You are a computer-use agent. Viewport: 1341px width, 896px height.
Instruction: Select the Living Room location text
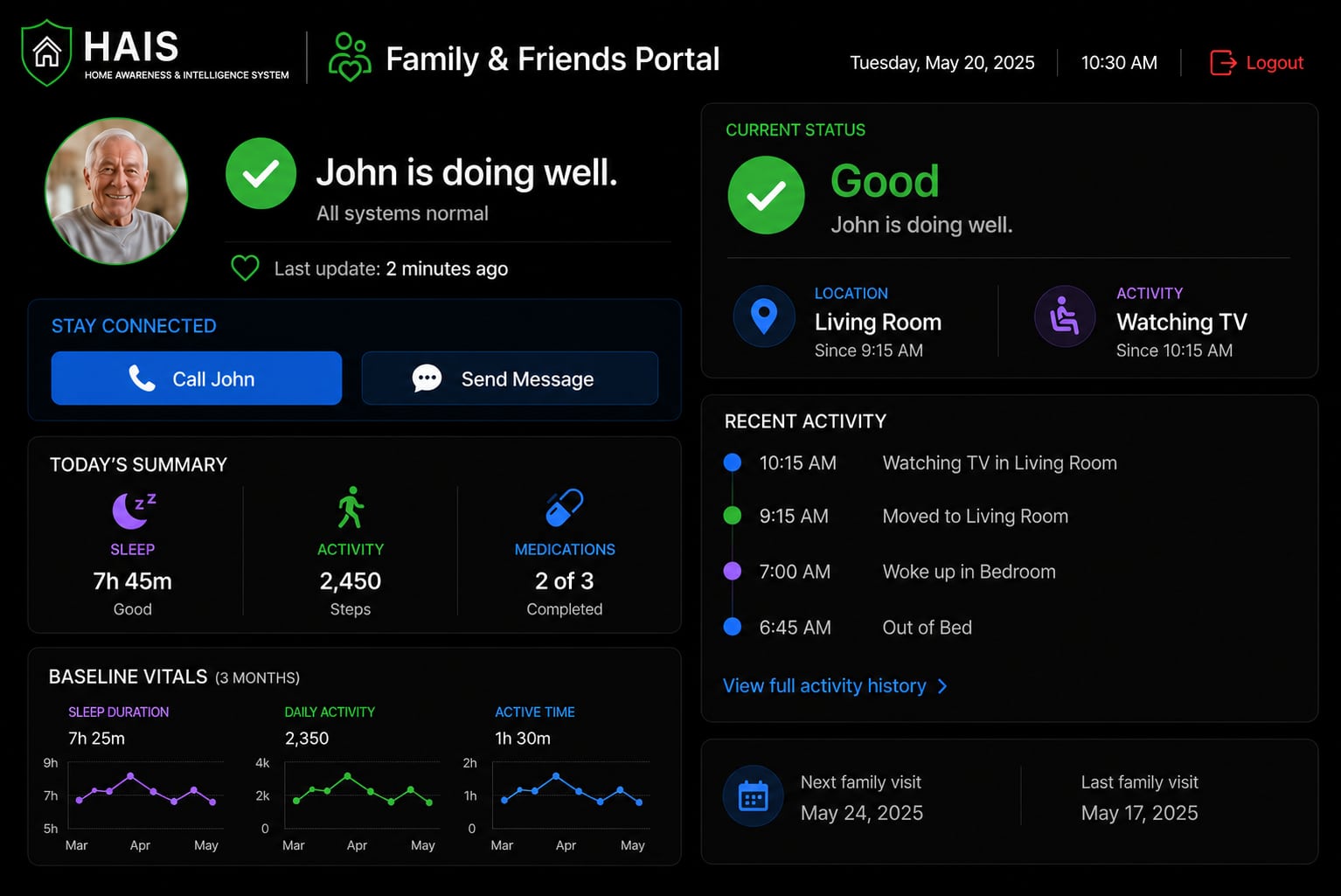pyautogui.click(x=878, y=322)
